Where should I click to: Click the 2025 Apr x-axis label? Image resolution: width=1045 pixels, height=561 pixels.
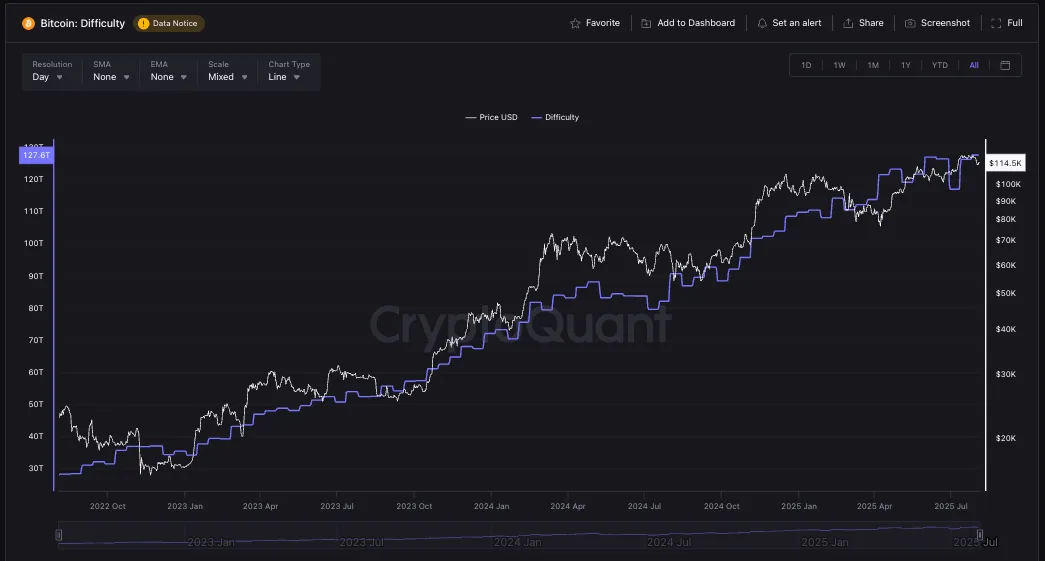coord(874,506)
